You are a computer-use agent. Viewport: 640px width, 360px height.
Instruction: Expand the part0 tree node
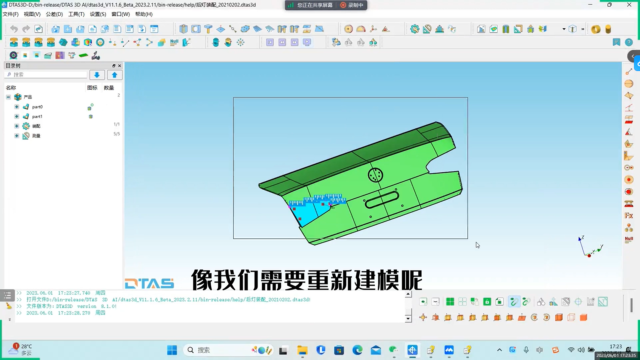point(17,107)
